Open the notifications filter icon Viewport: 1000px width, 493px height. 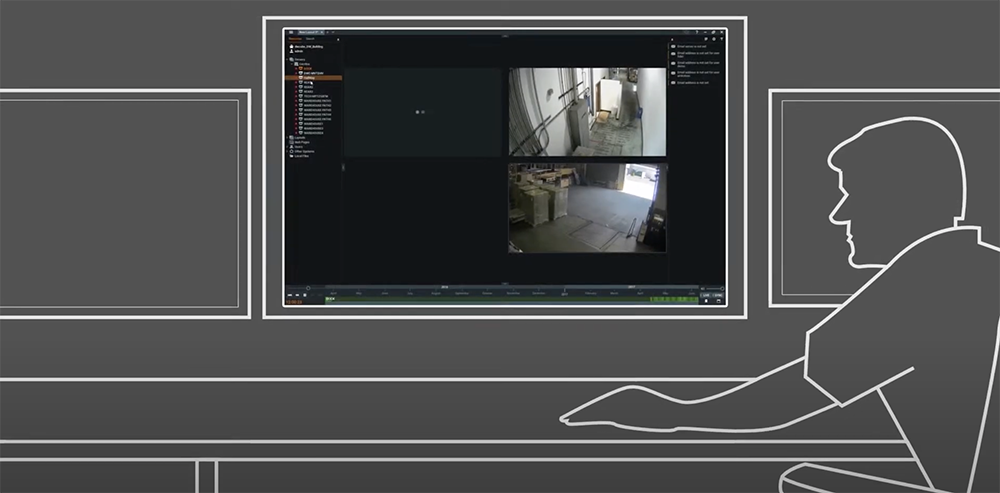coord(722,39)
